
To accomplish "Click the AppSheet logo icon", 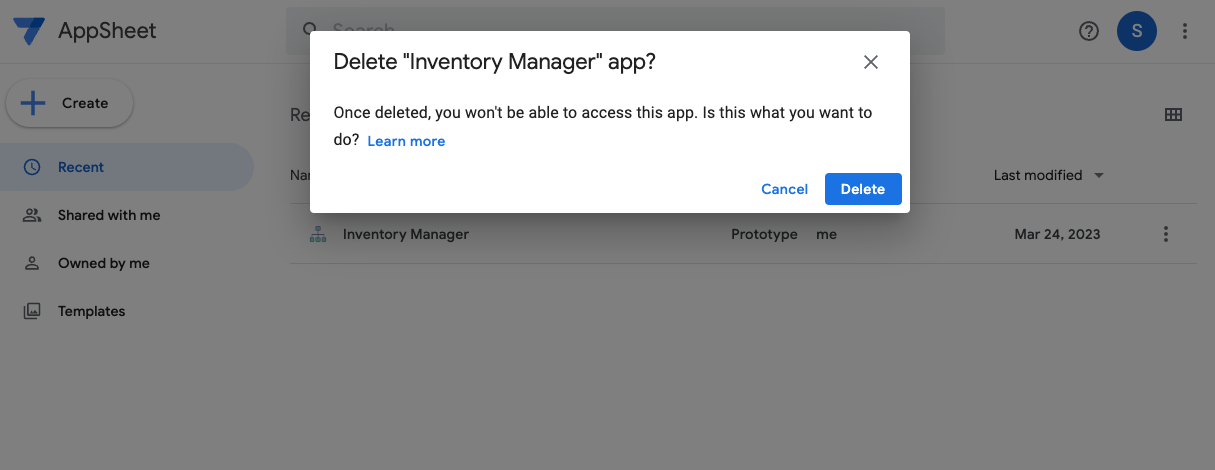I will [29, 31].
